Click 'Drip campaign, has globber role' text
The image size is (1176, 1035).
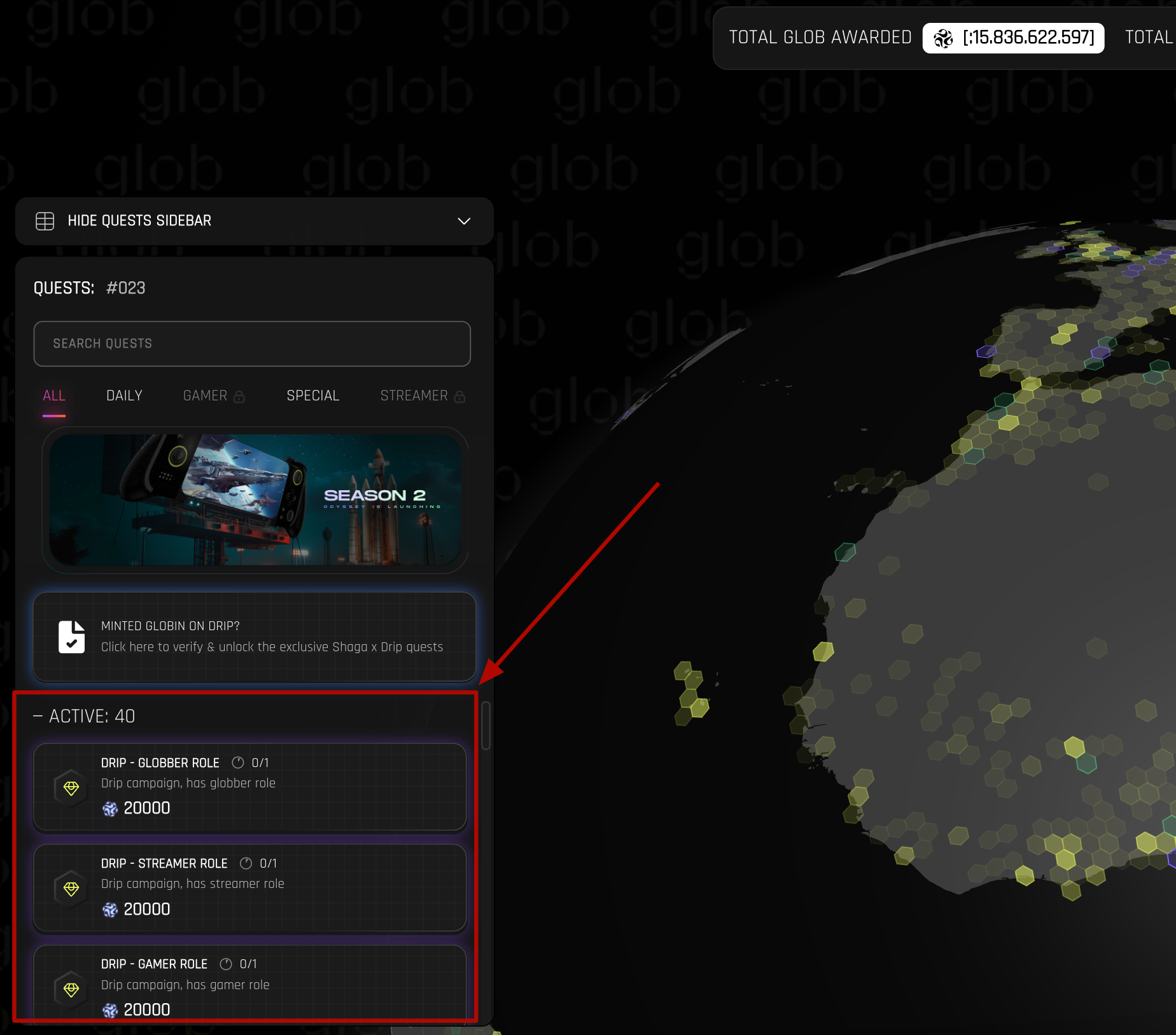[188, 784]
